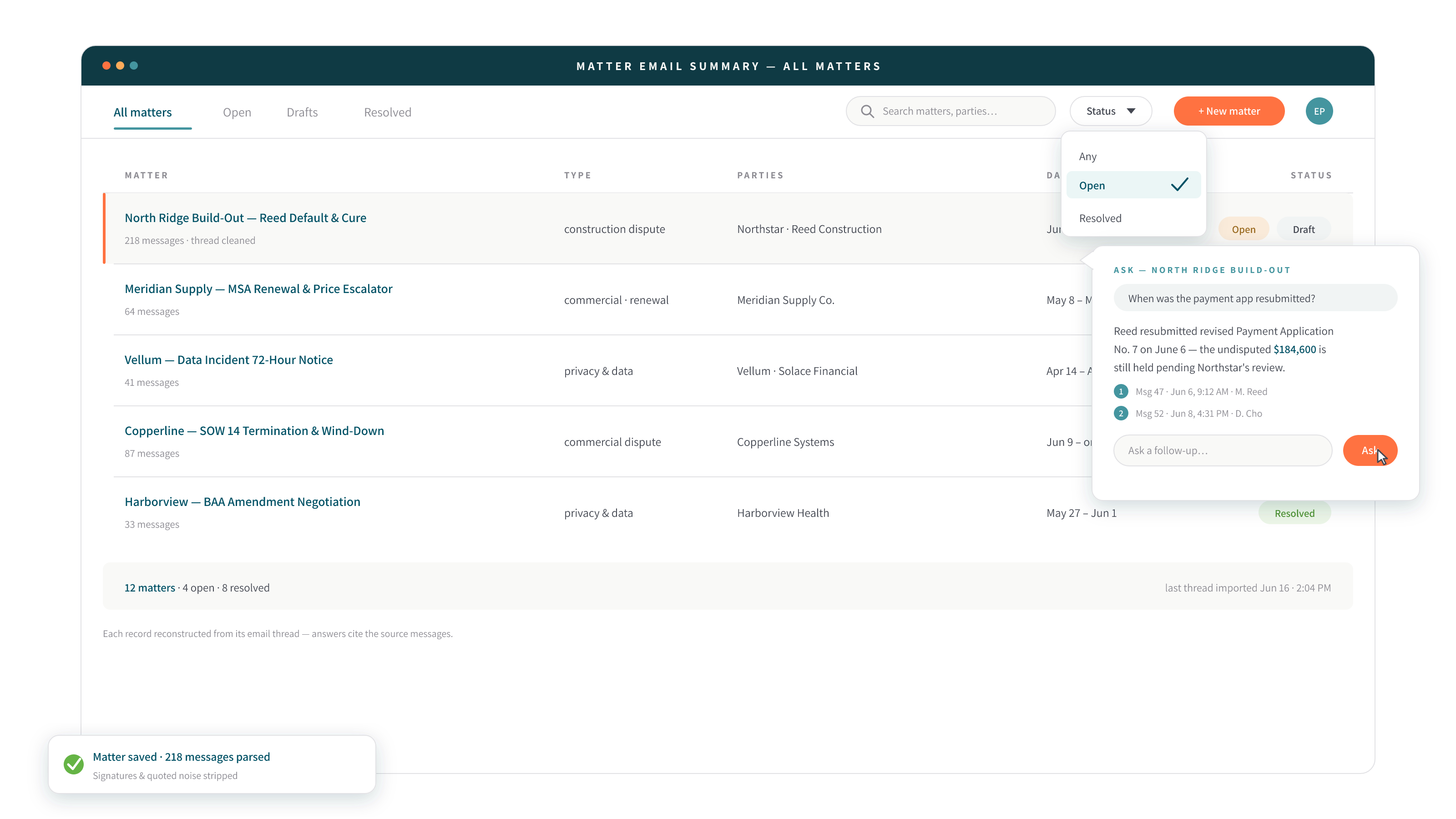Click 'commercial · renewal' type cell
This screenshot has width=1456, height=819.
[x=616, y=300]
